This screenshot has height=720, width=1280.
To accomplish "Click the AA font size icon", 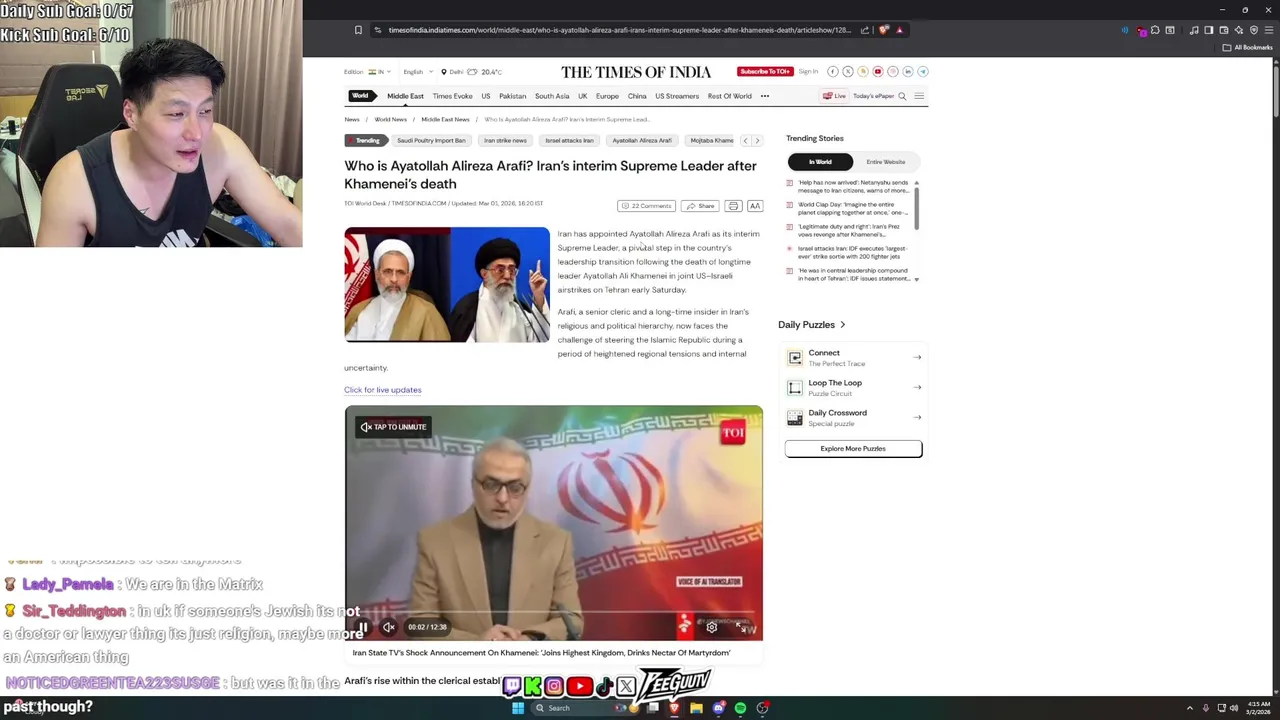I will [x=755, y=206].
